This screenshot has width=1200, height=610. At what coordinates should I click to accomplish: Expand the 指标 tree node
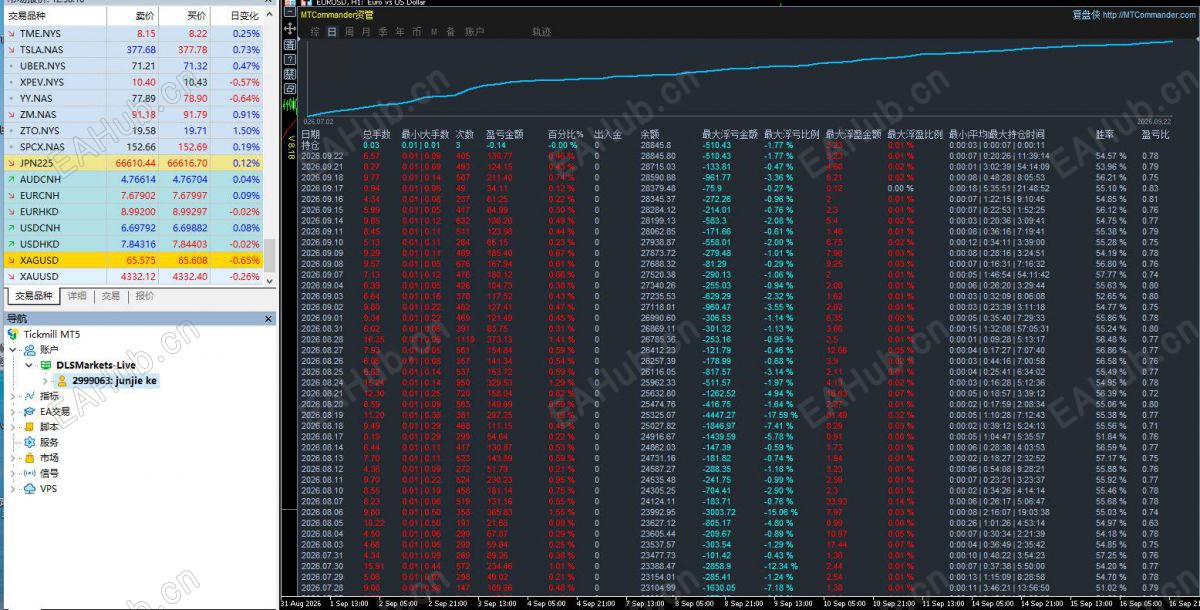[x=13, y=396]
